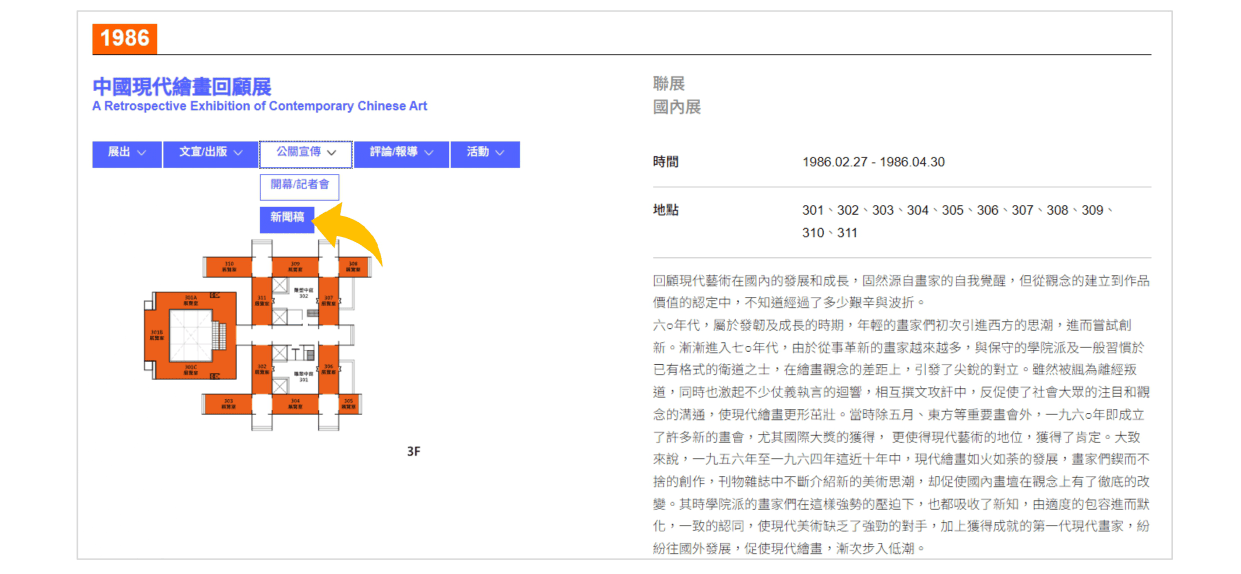Open the 中國現代繪畫回顧展 exhibition title link

tap(182, 87)
